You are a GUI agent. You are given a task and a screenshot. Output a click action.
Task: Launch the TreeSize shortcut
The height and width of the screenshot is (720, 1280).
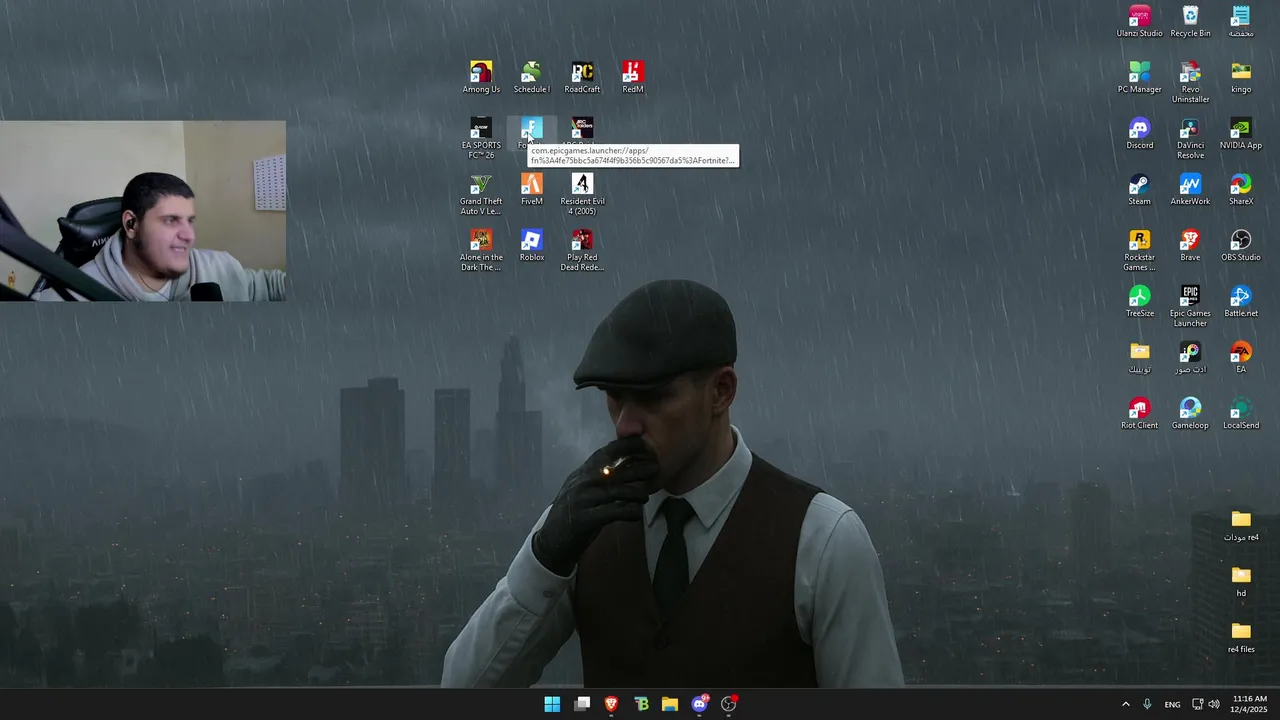(x=1139, y=301)
